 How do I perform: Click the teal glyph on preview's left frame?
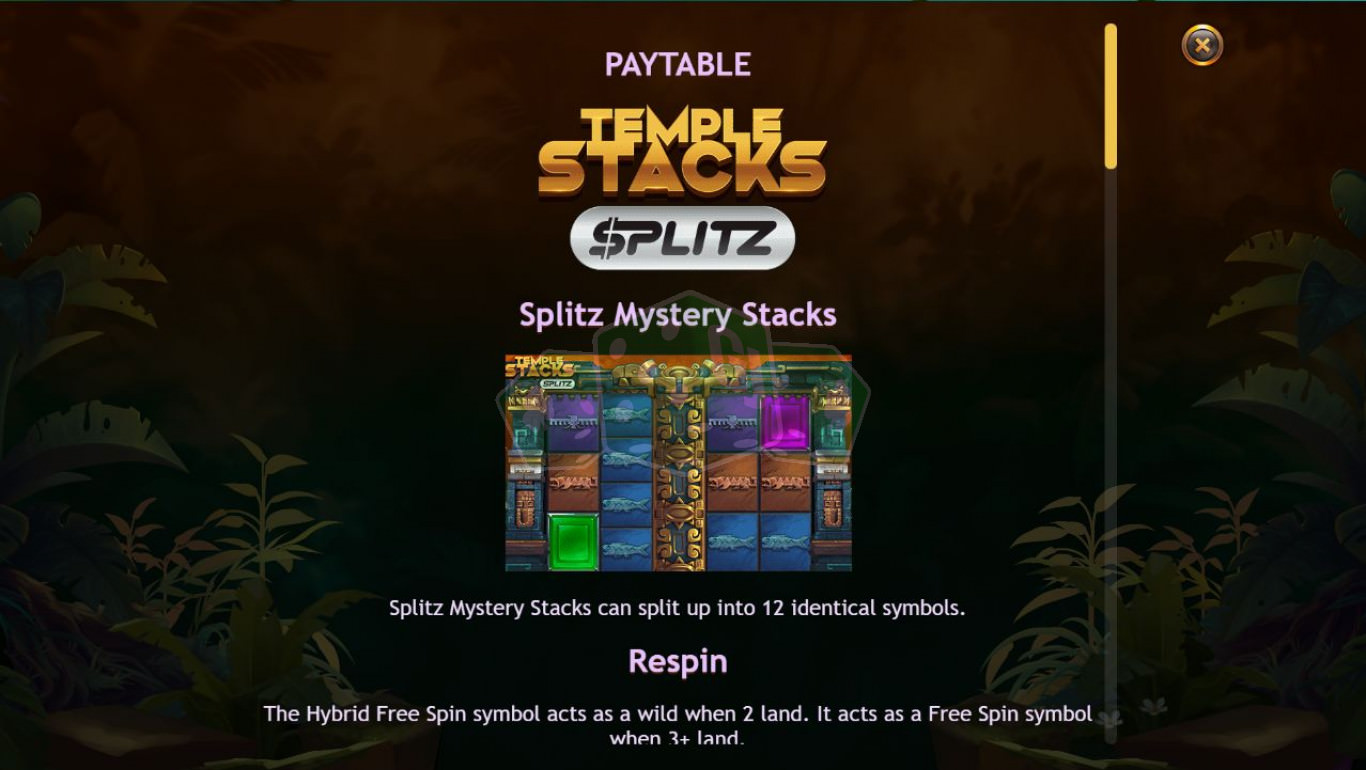tap(527, 435)
